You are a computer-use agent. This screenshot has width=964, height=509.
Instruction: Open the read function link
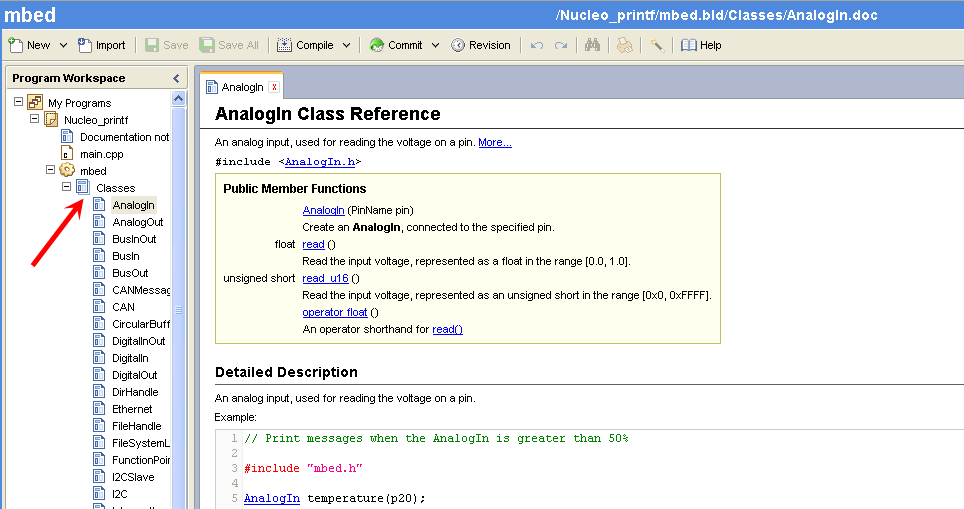point(313,245)
